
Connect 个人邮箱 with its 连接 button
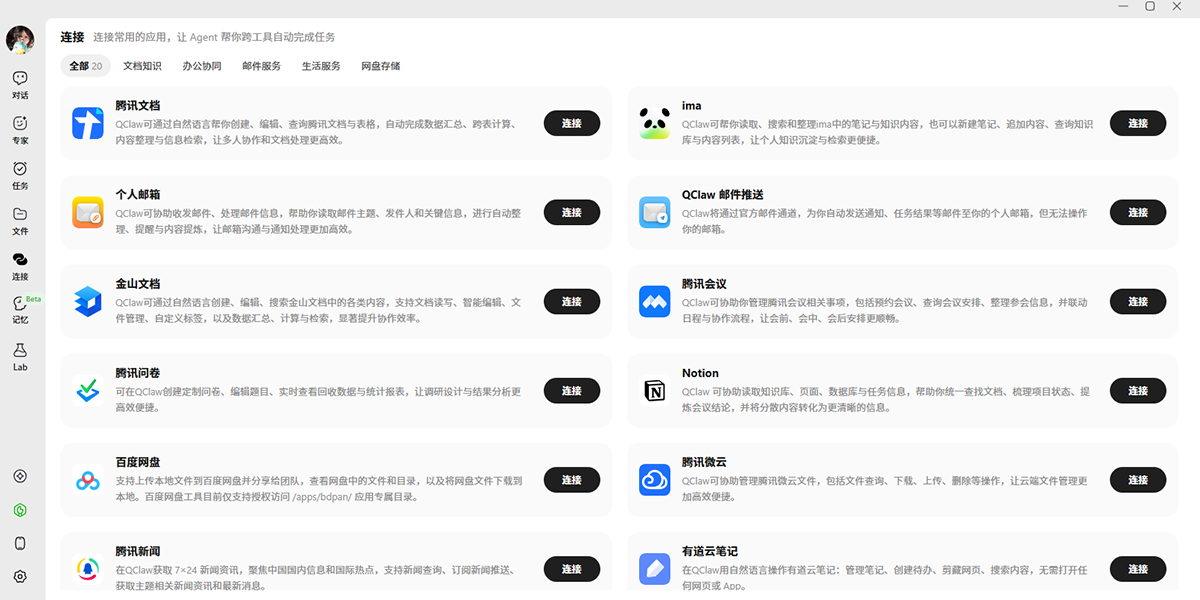click(x=572, y=212)
